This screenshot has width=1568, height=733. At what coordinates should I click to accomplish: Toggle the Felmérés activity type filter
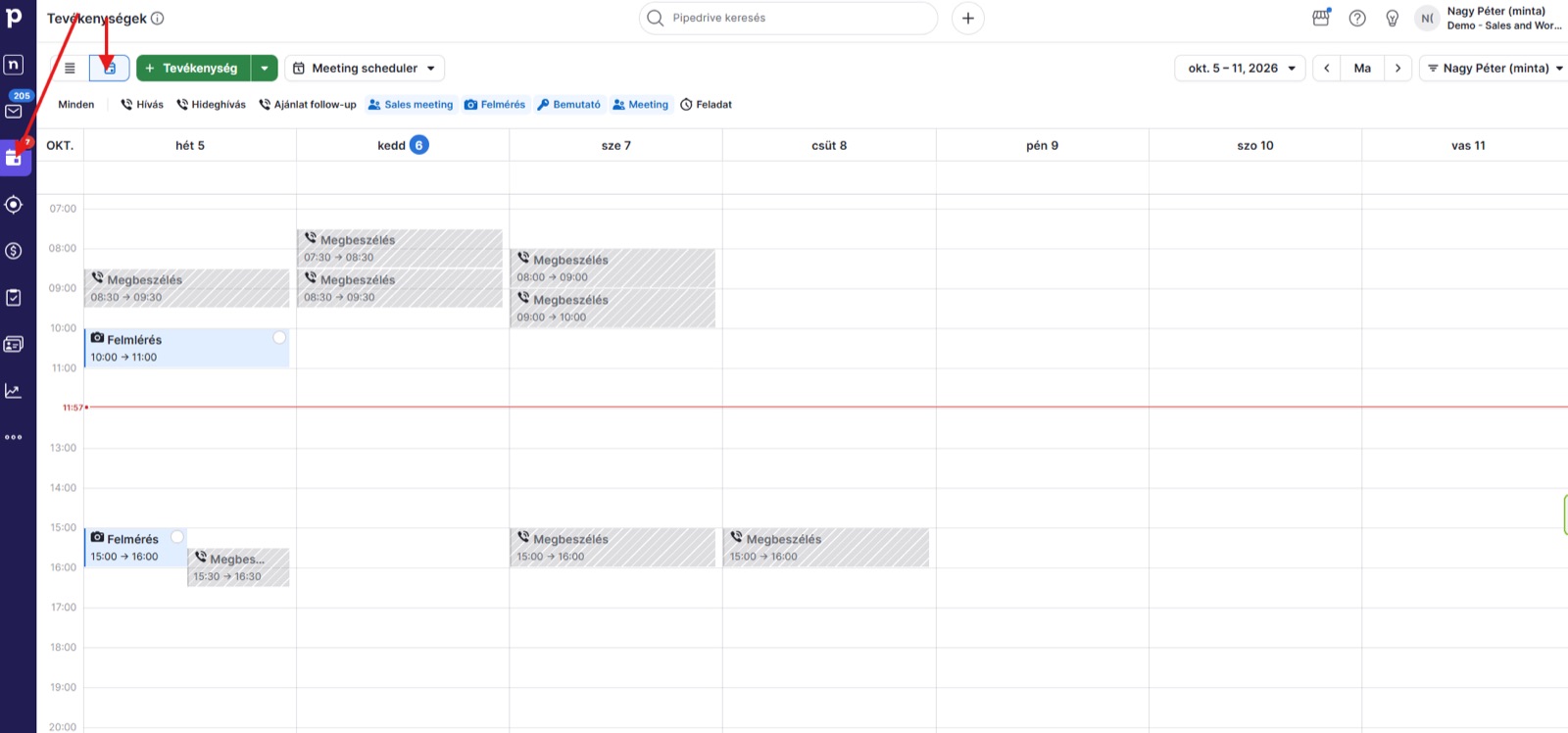pyautogui.click(x=495, y=104)
